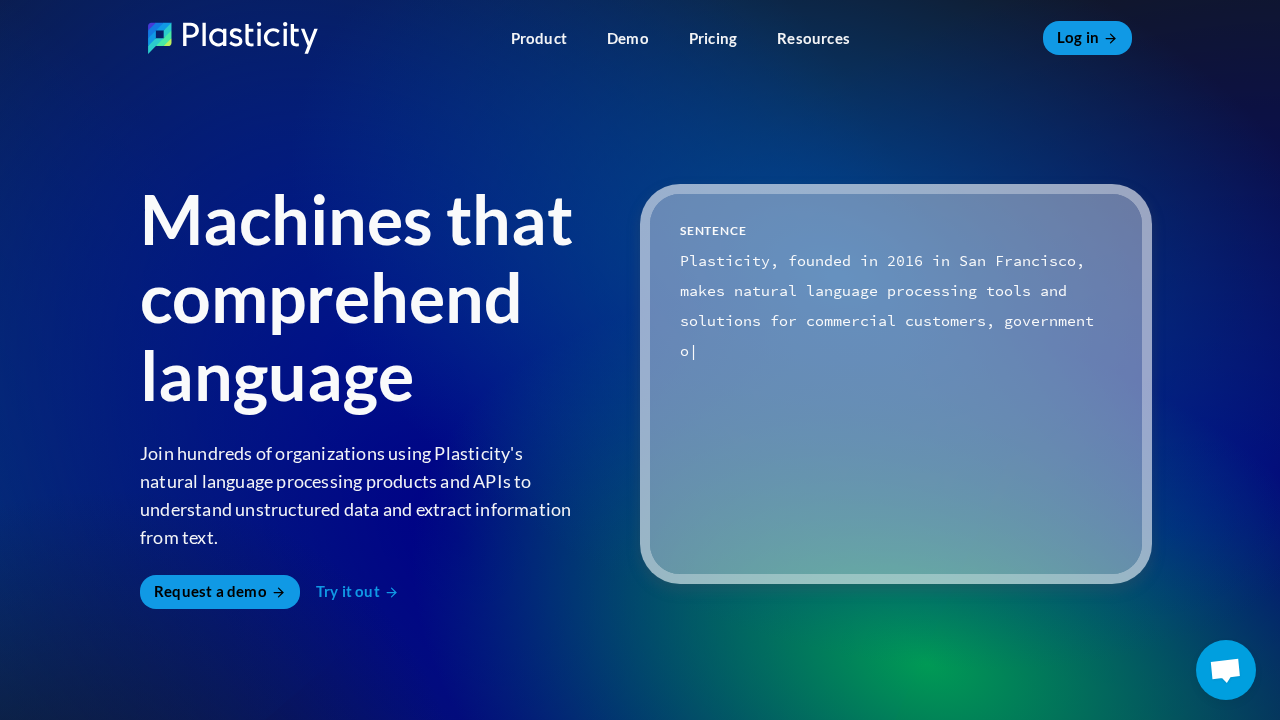Click the Plasticity logo icon
1280x720 pixels.
[x=159, y=37]
